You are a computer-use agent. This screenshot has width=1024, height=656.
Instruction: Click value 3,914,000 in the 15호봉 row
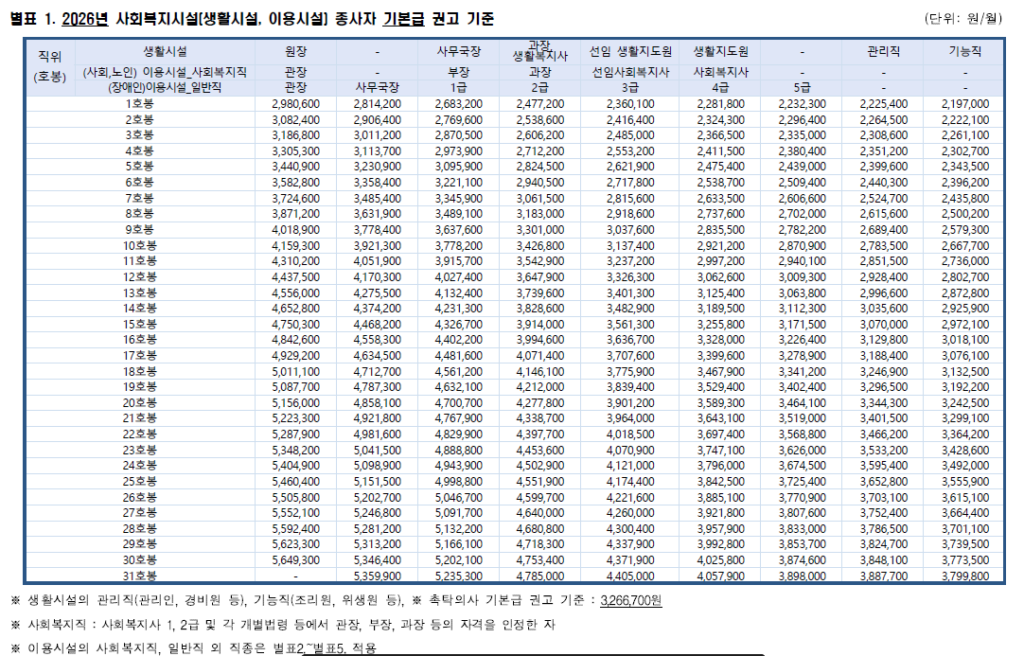coord(539,324)
